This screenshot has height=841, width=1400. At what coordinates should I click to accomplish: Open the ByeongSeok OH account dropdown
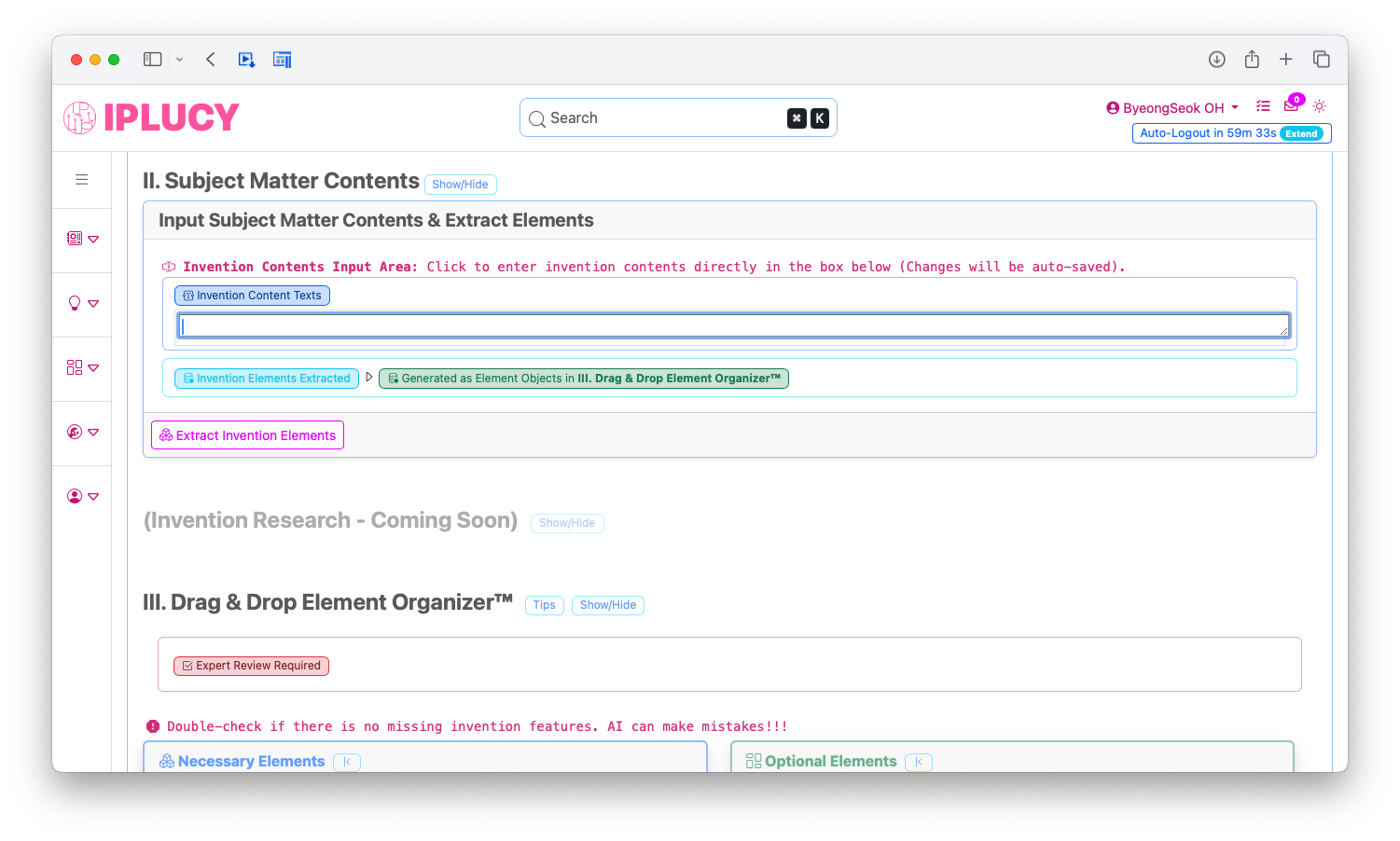tap(1172, 108)
